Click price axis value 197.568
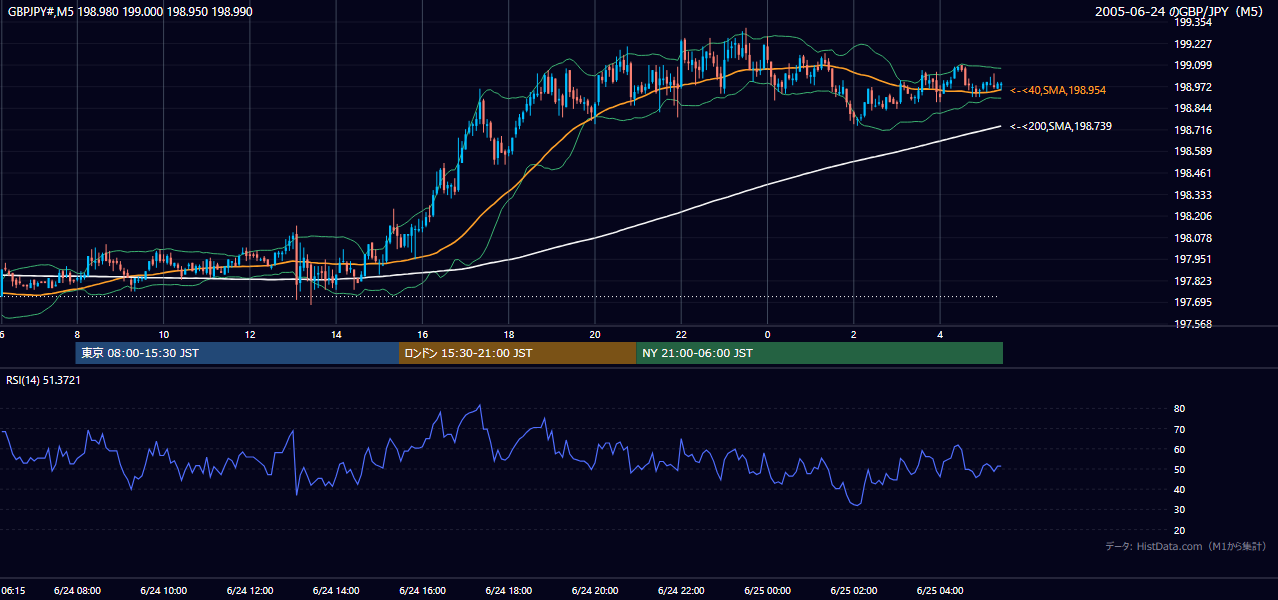The image size is (1278, 600). click(1193, 324)
